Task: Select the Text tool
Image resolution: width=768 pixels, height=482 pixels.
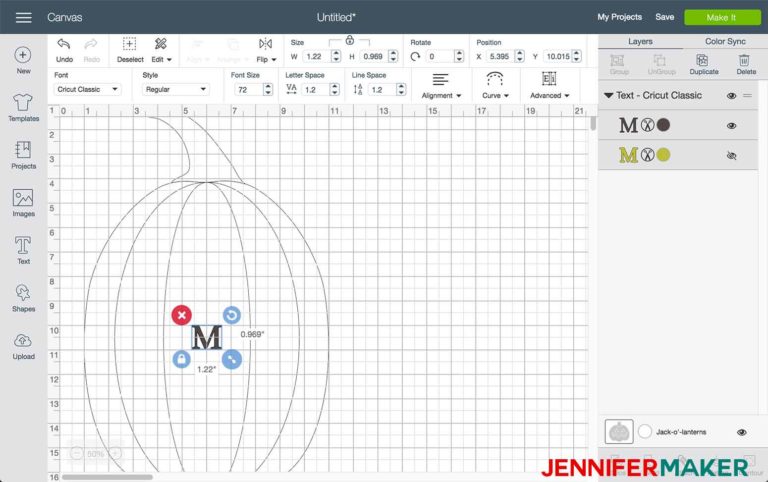Action: point(23,250)
